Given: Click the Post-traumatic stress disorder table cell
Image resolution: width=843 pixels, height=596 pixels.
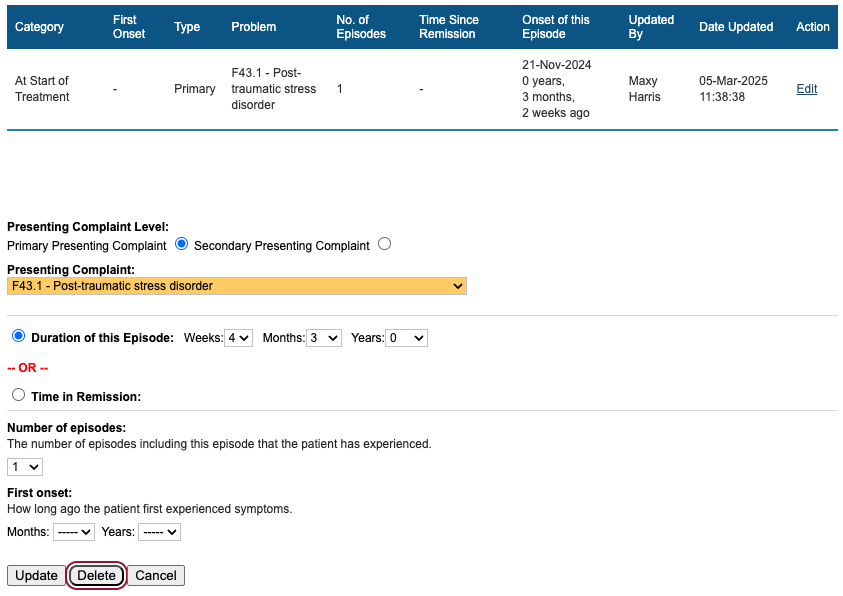Looking at the screenshot, I should [x=273, y=89].
